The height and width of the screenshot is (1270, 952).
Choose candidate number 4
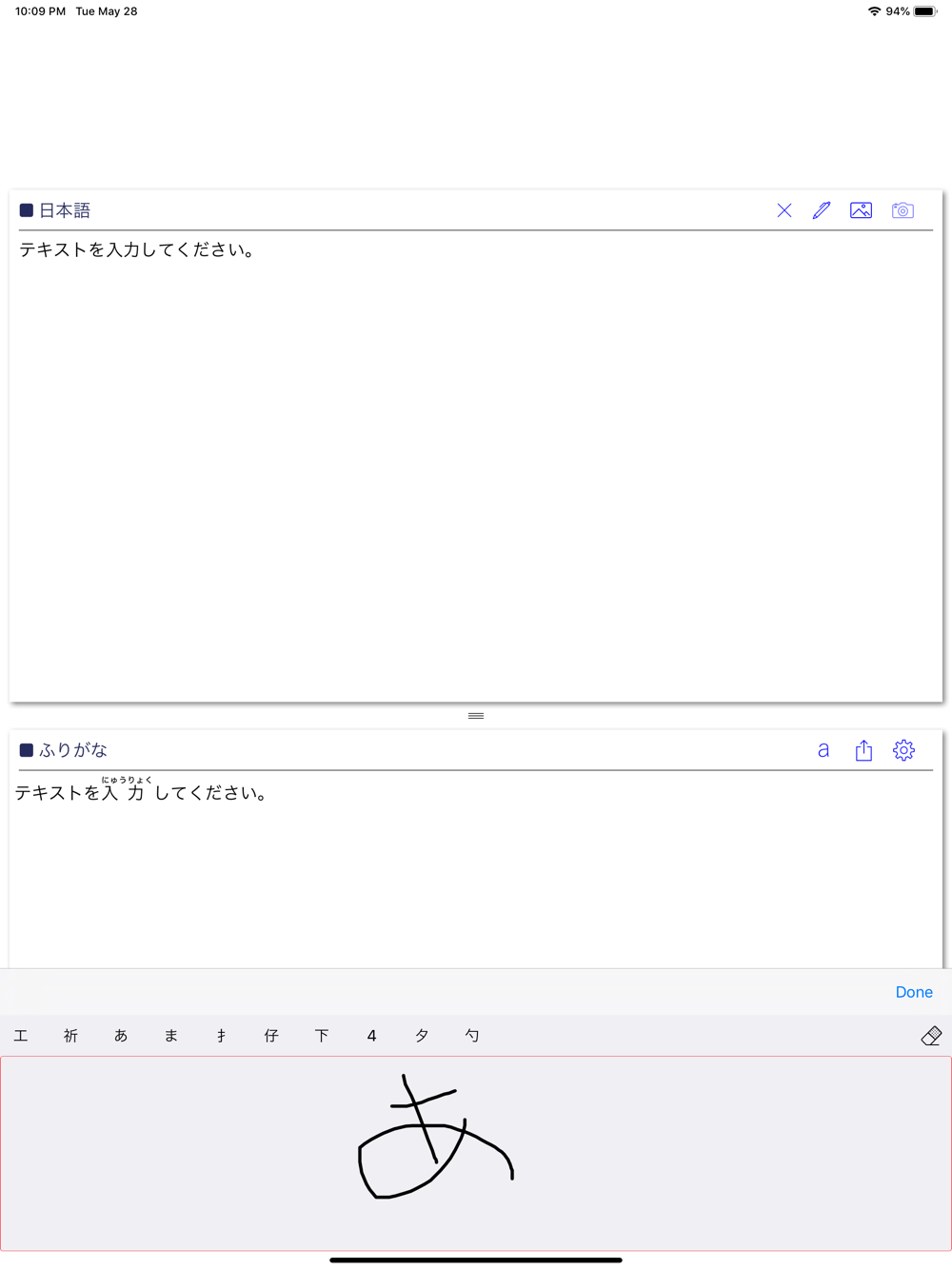tap(371, 1036)
